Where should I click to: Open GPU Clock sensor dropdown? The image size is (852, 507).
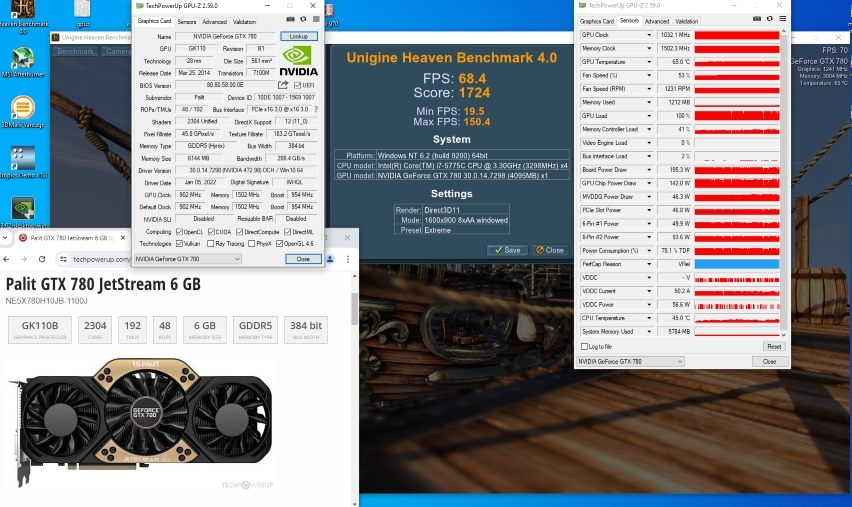point(649,35)
